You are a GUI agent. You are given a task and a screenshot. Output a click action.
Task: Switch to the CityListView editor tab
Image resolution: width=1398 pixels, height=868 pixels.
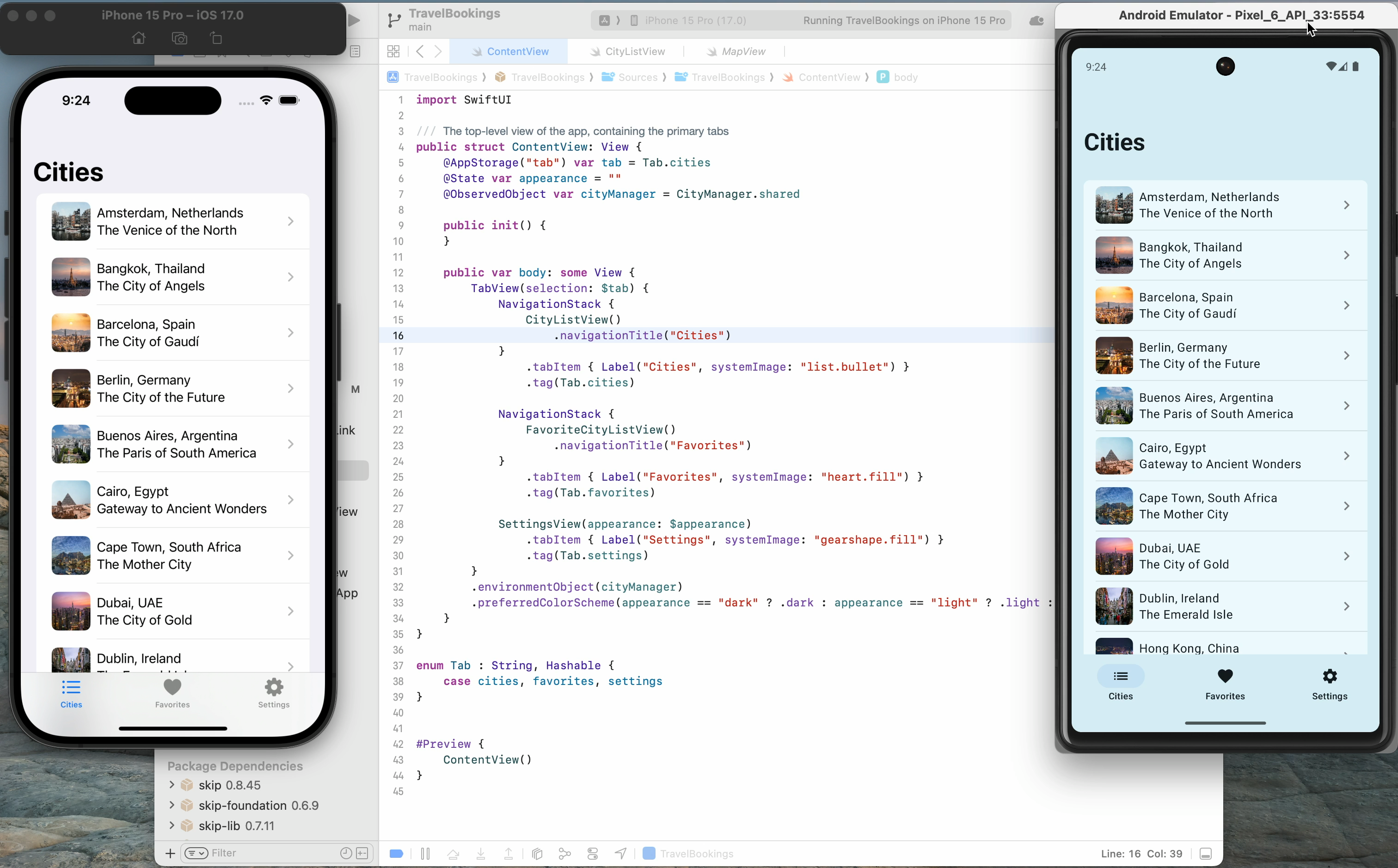[x=634, y=52]
